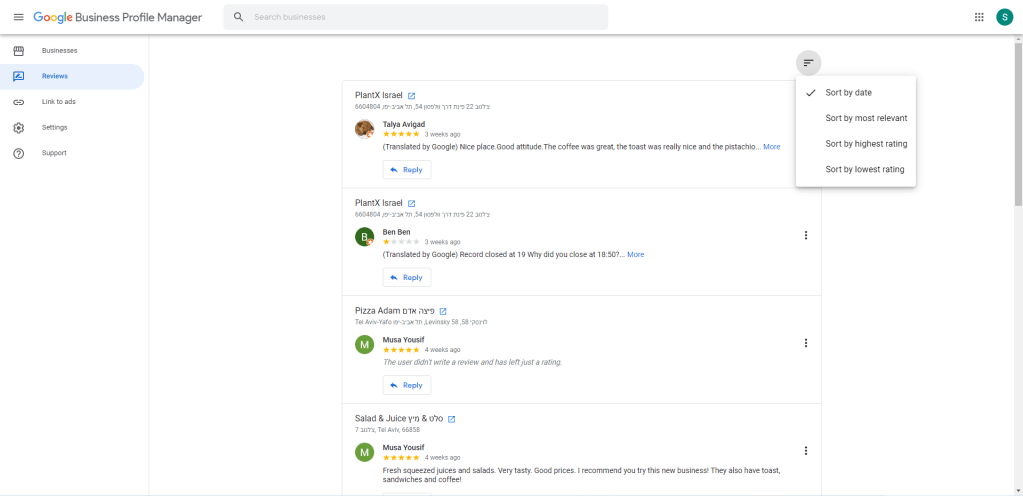
Task: Open Link to ads page
Action: [x=59, y=102]
